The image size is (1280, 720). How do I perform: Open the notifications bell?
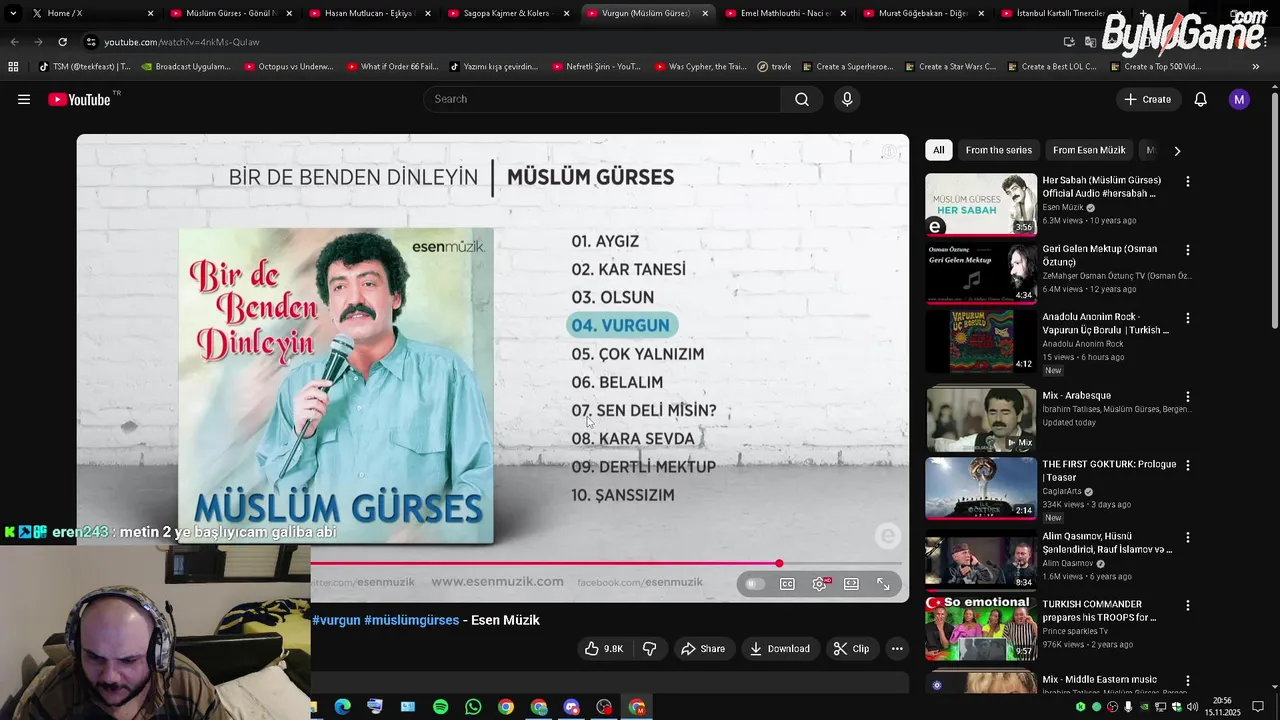pos(1201,99)
